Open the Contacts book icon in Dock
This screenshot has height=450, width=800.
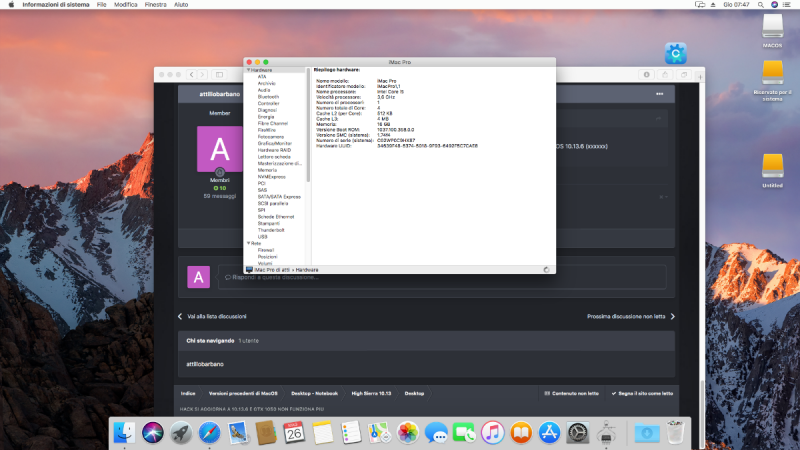266,433
